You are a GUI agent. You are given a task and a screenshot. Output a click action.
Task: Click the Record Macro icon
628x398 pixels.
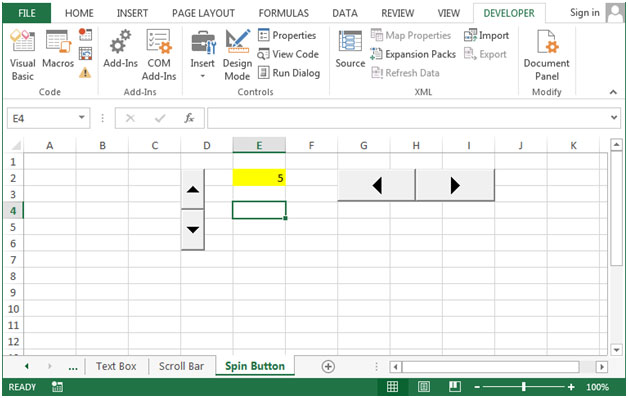click(85, 34)
